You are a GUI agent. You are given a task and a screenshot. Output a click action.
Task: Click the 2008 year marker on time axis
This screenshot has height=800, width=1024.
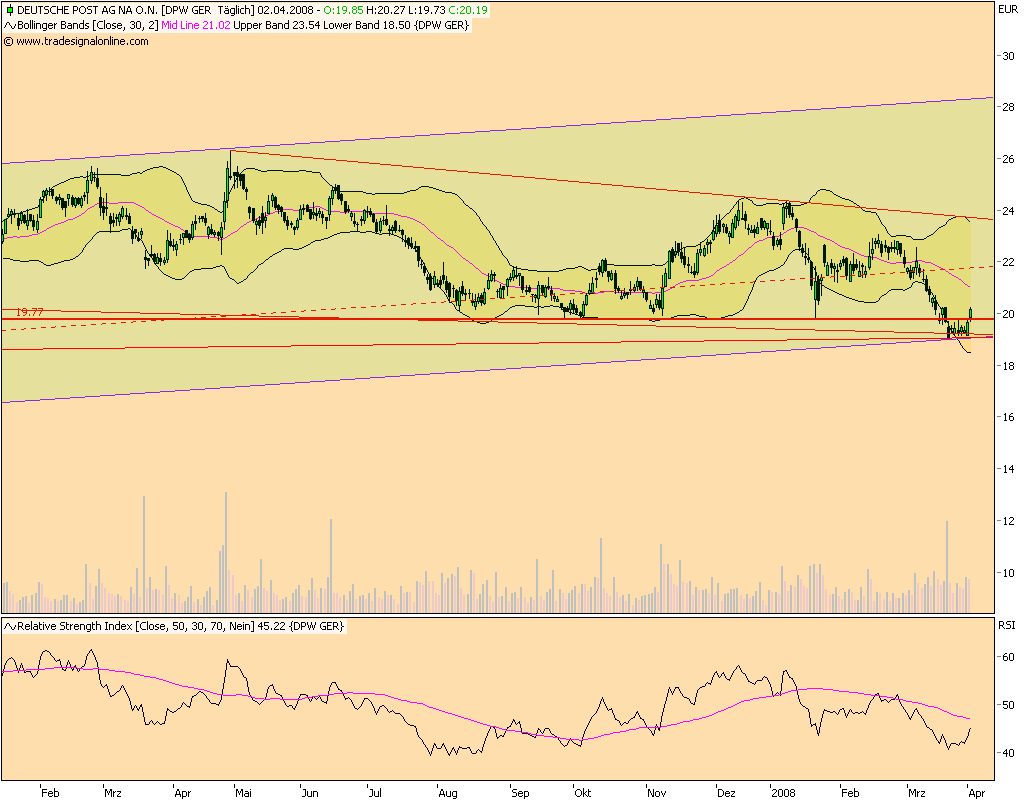point(784,793)
